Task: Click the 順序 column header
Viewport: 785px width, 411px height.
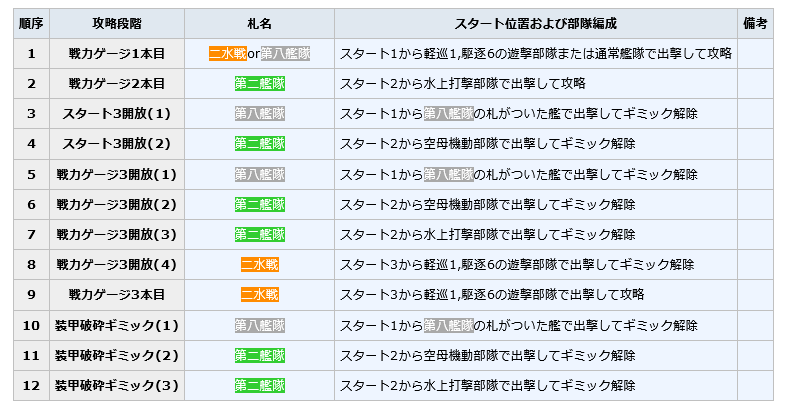Action: click(x=31, y=24)
